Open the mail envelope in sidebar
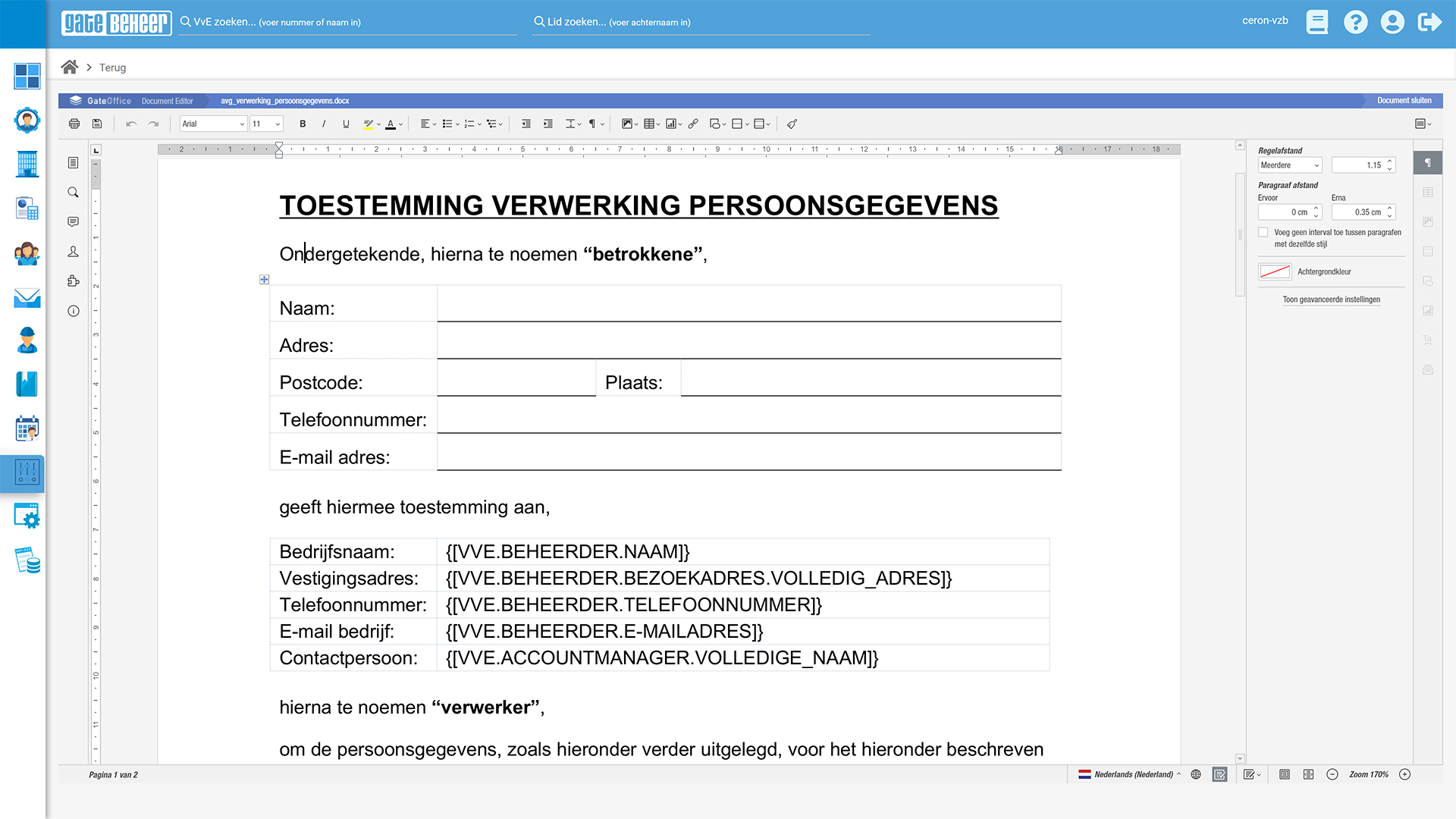 click(x=27, y=298)
